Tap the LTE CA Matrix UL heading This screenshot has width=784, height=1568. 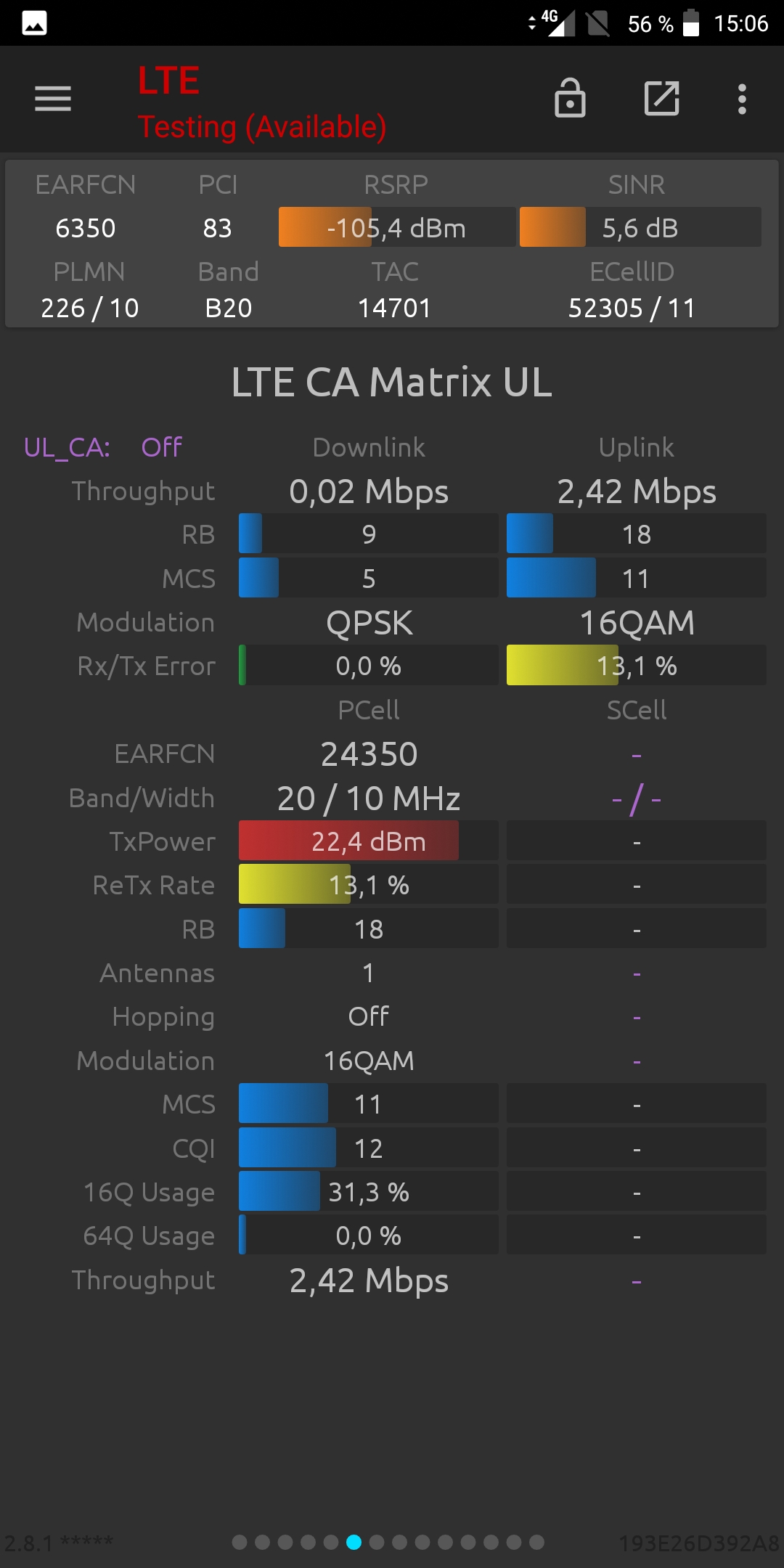[392, 382]
